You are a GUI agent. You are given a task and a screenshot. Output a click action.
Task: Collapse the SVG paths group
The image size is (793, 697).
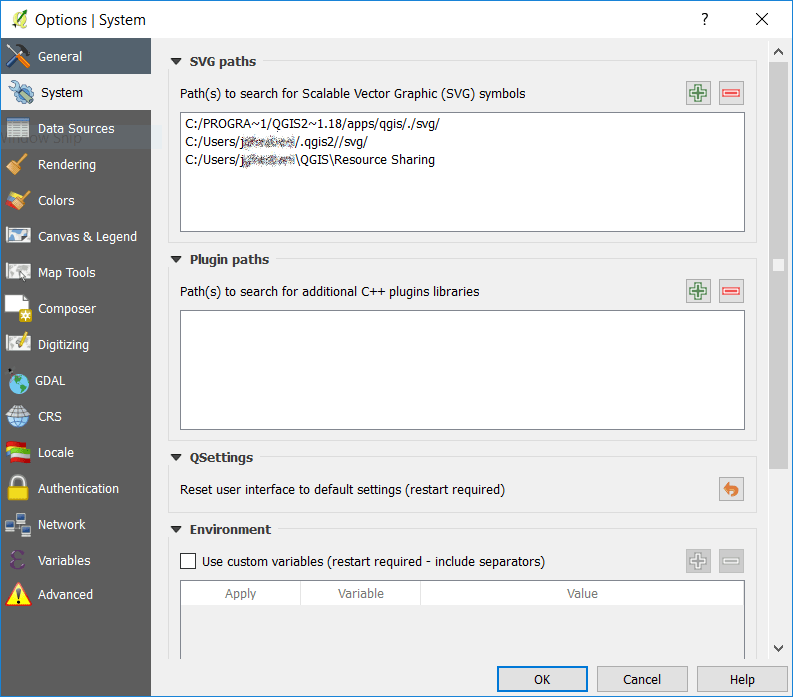[x=176, y=62]
